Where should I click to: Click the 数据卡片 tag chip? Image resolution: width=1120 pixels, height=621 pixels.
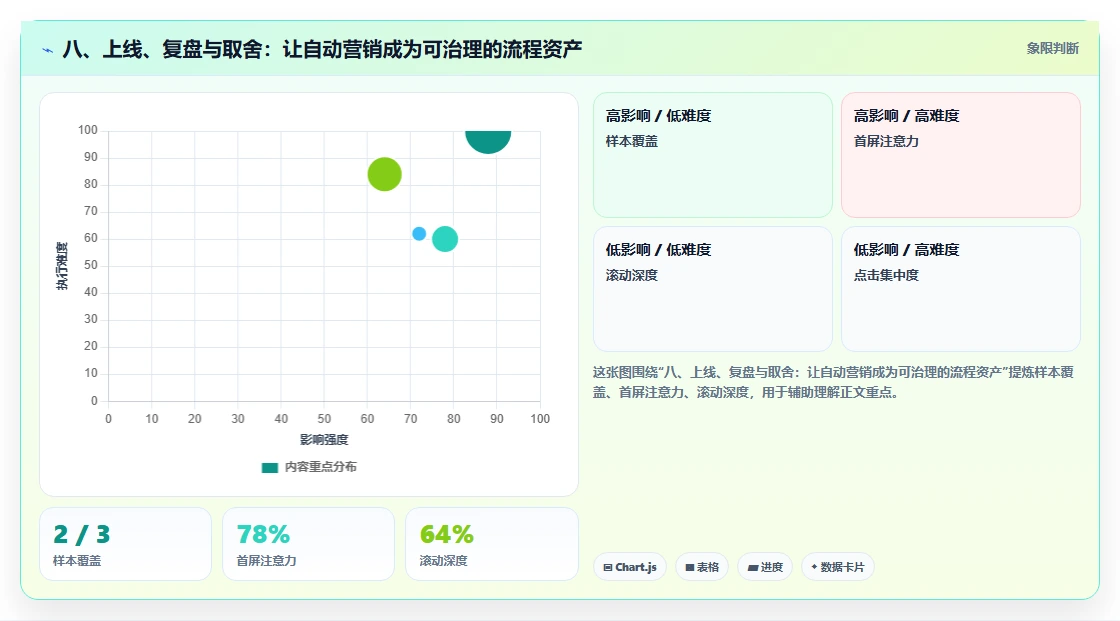838,567
